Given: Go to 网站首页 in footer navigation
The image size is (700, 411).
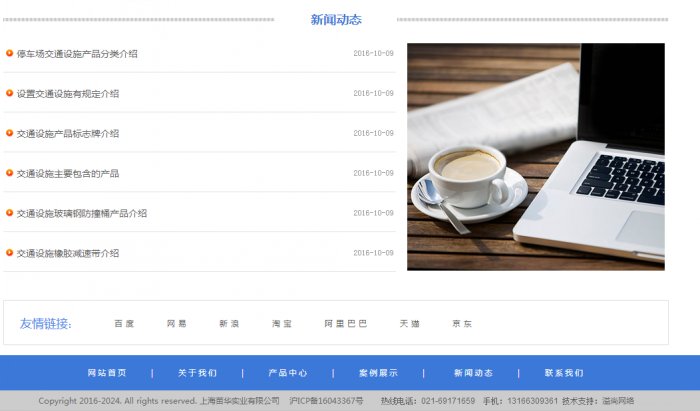Looking at the screenshot, I should coord(107,373).
